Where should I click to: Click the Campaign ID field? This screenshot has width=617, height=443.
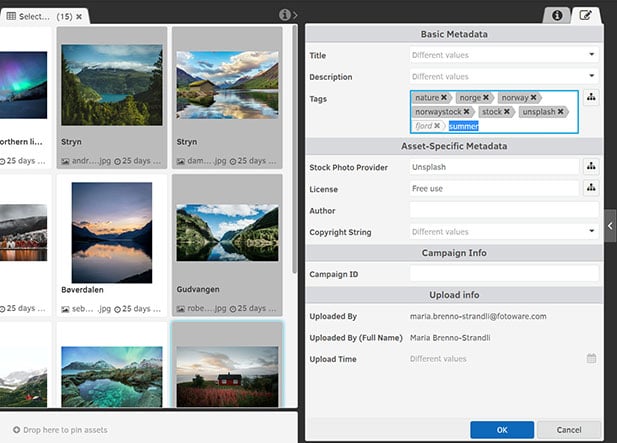(x=504, y=273)
